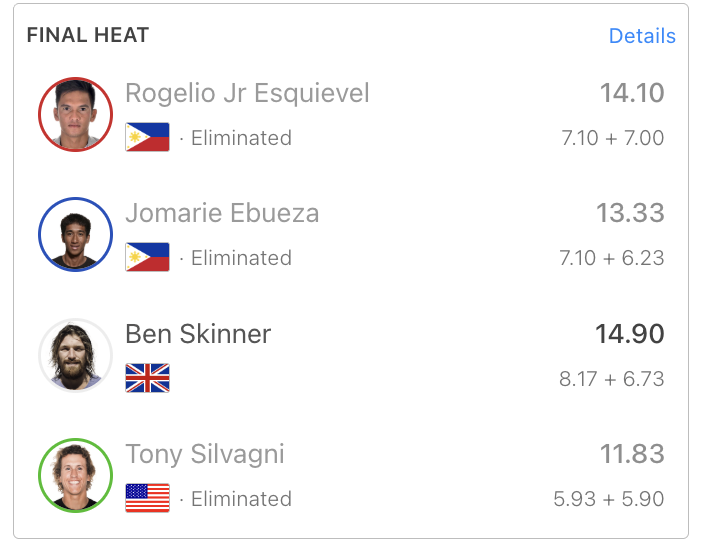Click Rogelio's 14.10 total score

coord(632,93)
